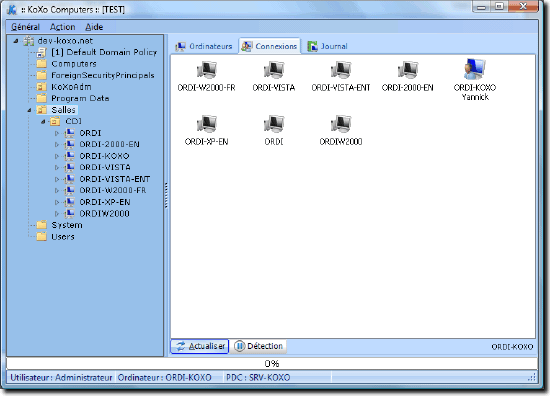Screen dimensions: 550x396
Task: Select the ORDIW2000 tree row text
Action: (x=105, y=213)
